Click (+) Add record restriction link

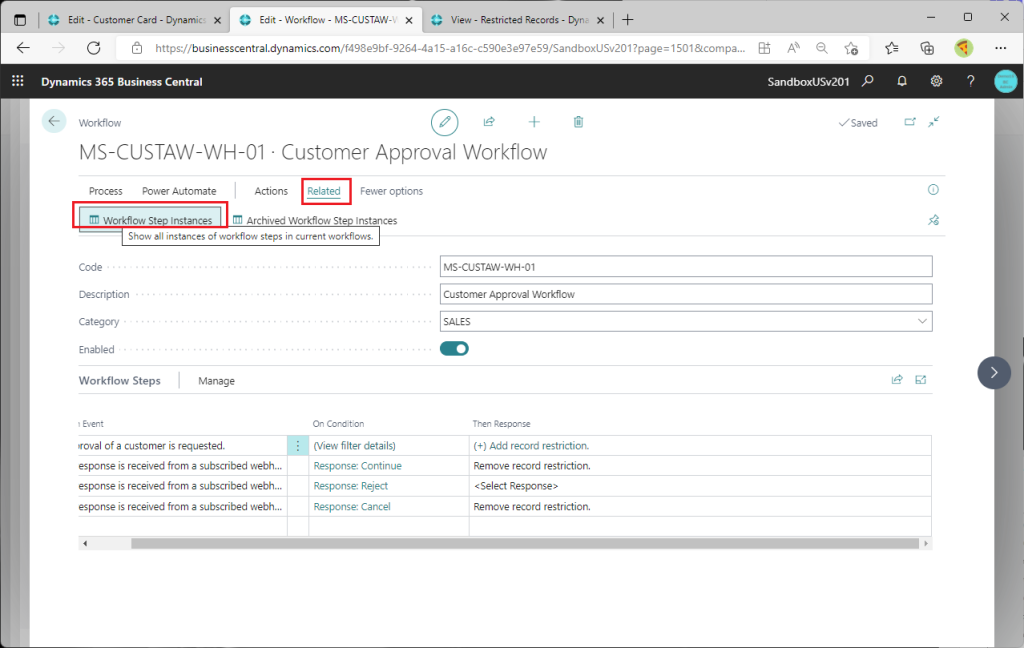pyautogui.click(x=531, y=446)
